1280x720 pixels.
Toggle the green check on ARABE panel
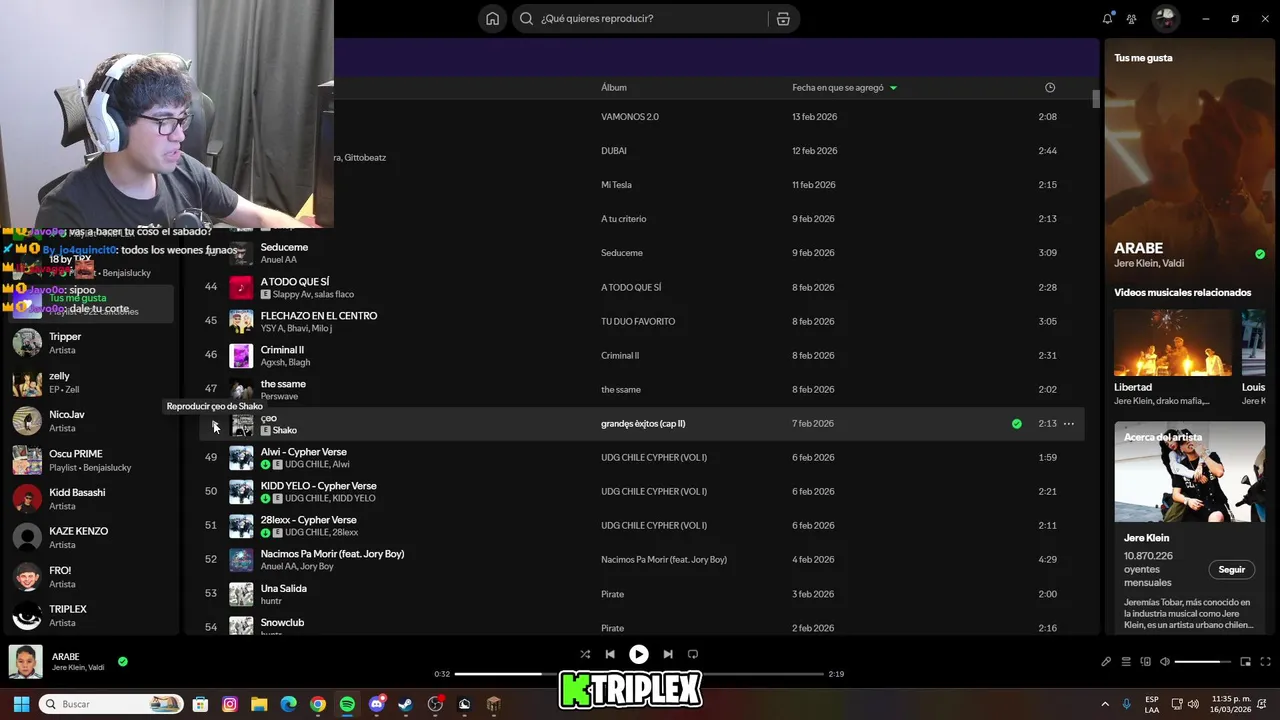coord(1260,254)
